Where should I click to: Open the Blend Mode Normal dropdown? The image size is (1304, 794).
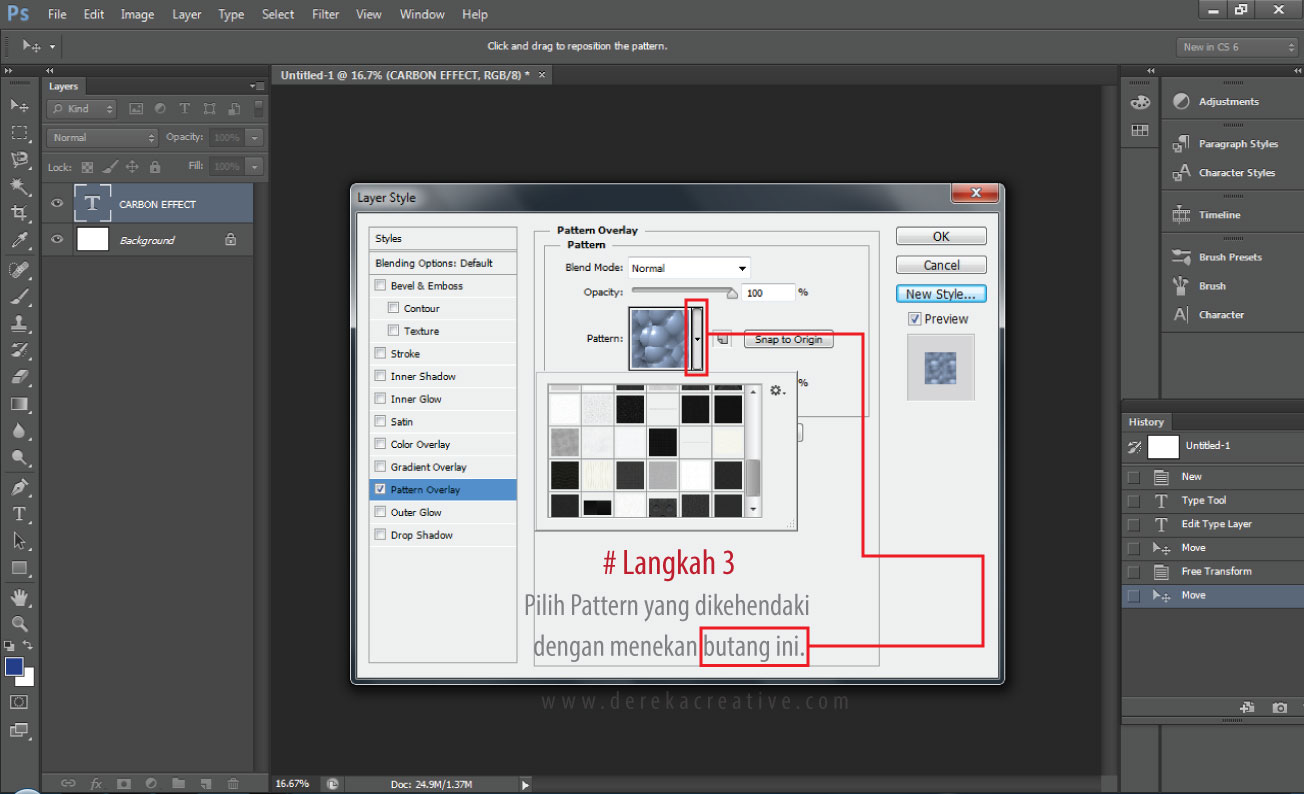(x=689, y=268)
